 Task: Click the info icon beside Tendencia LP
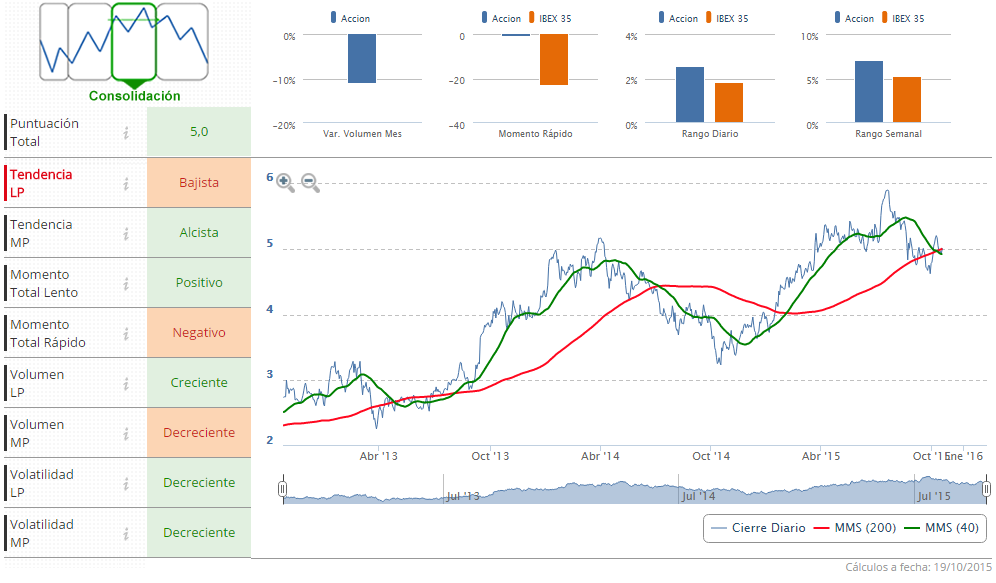click(x=126, y=183)
